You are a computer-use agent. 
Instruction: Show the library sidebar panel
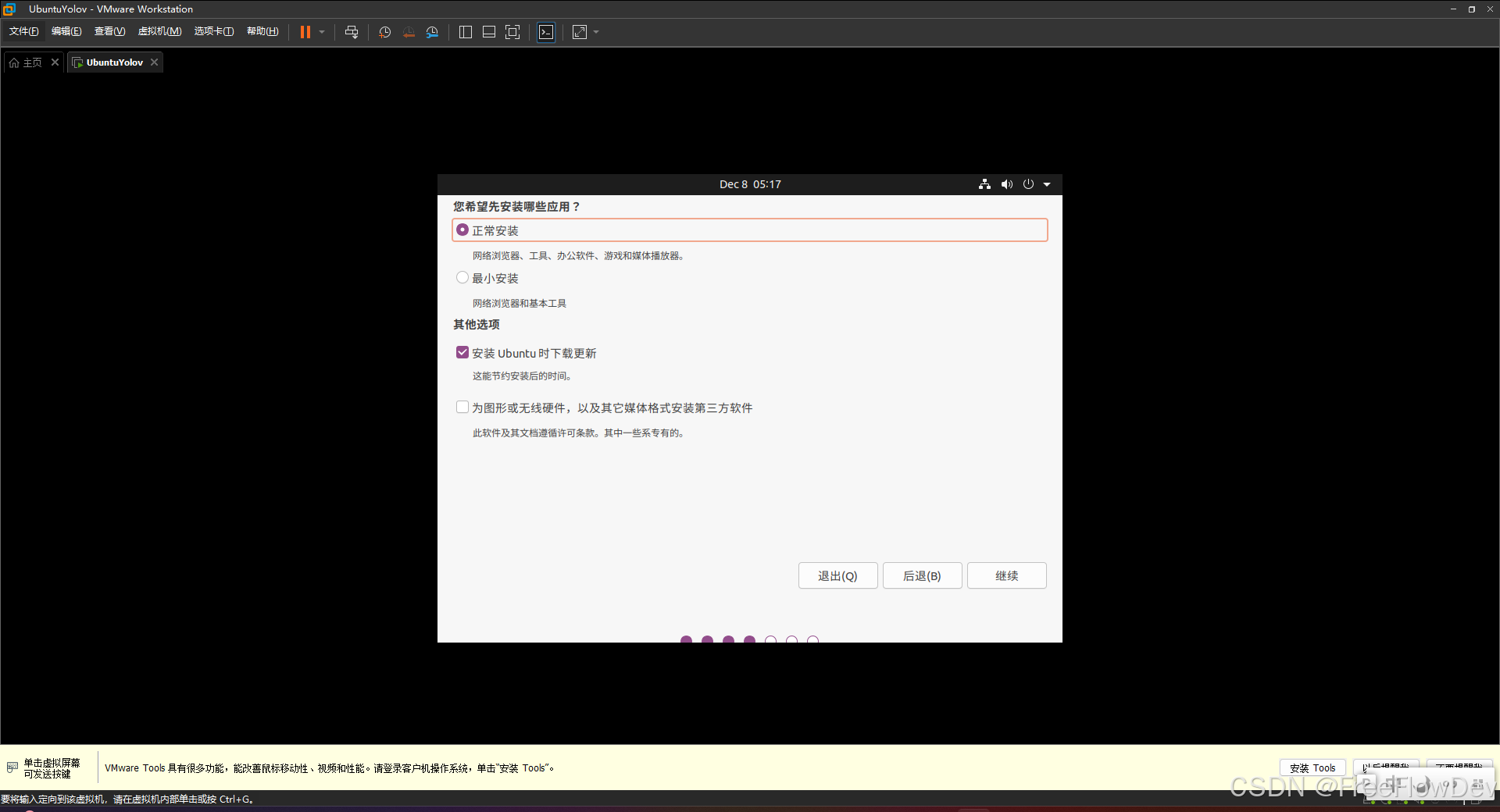pos(466,32)
